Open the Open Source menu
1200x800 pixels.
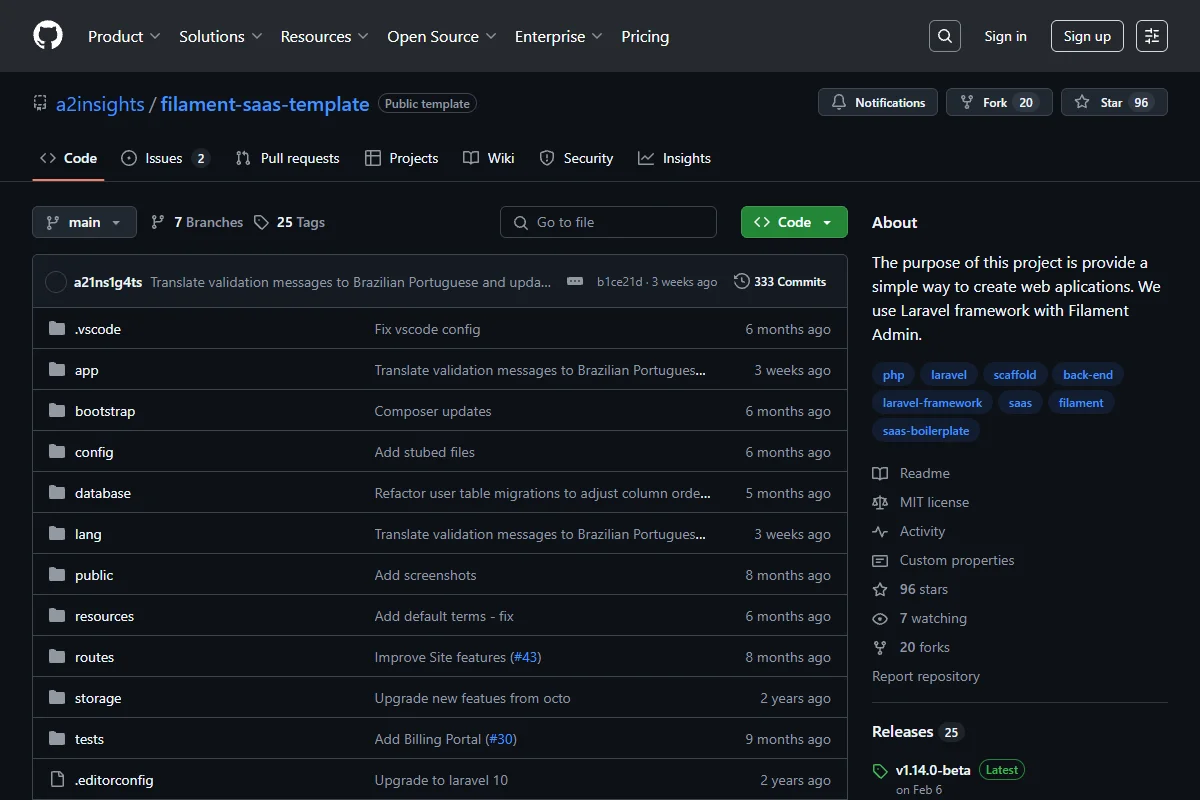pos(442,36)
